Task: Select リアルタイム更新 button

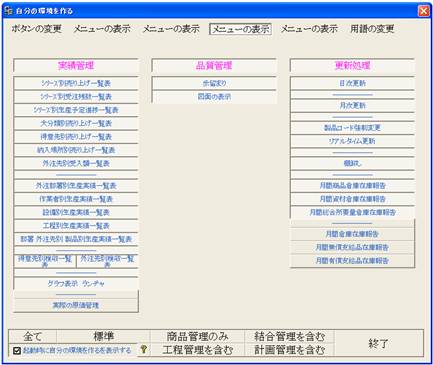Action: click(352, 141)
